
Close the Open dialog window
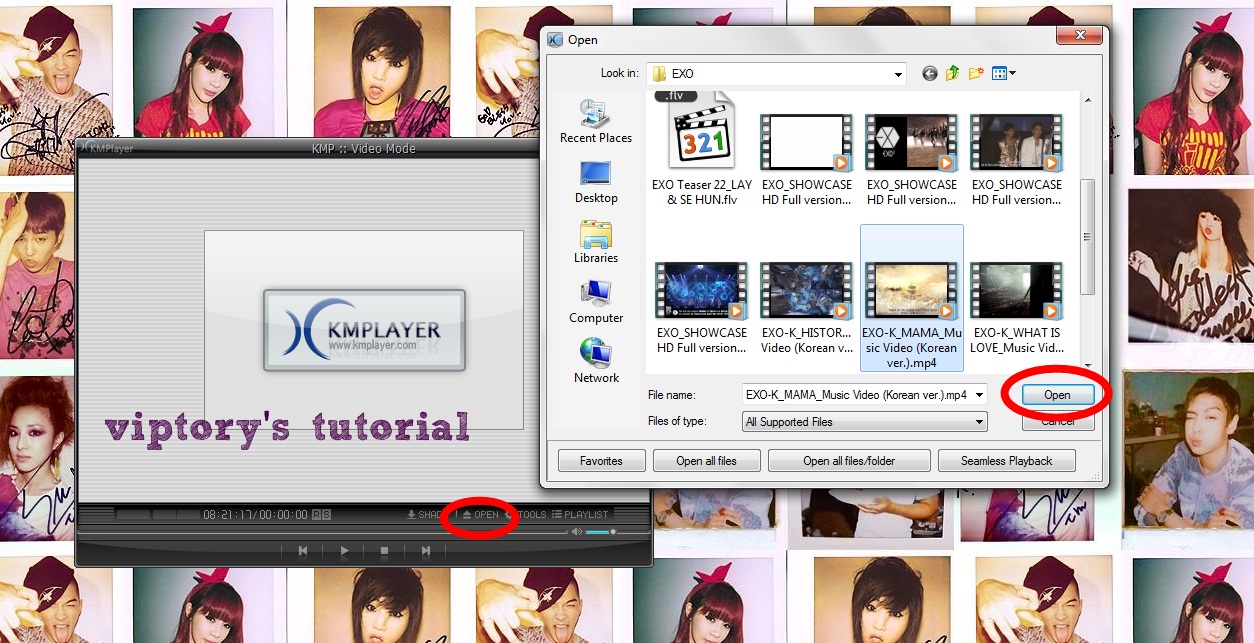1079,37
